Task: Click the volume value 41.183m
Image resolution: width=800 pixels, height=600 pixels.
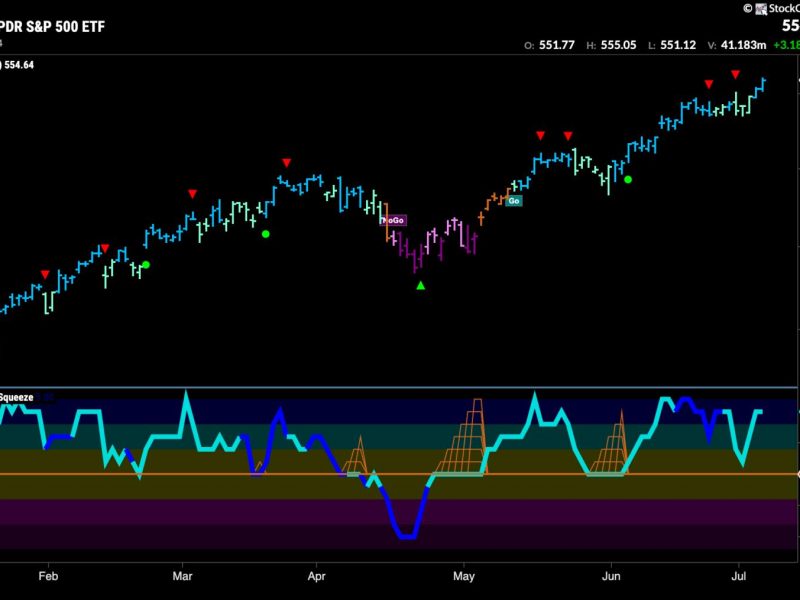Action: click(x=743, y=45)
